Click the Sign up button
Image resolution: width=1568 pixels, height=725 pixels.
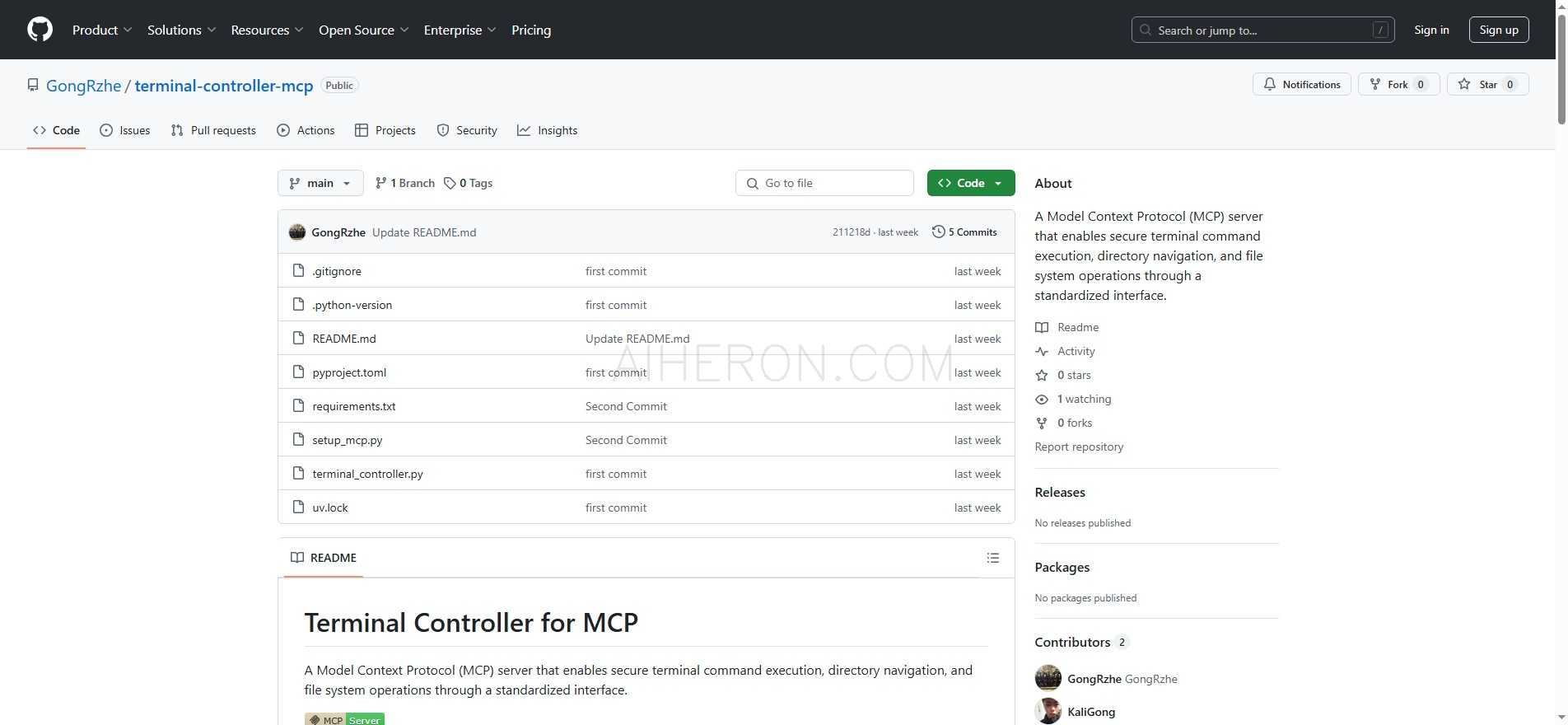[x=1499, y=30]
